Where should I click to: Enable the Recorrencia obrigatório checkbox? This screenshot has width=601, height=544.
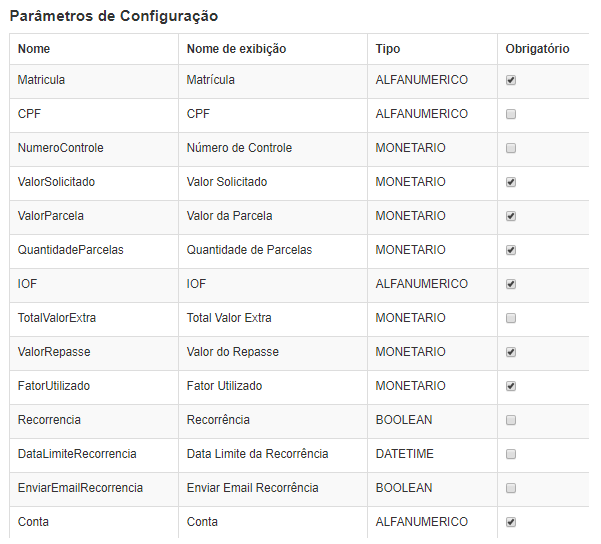tap(511, 420)
